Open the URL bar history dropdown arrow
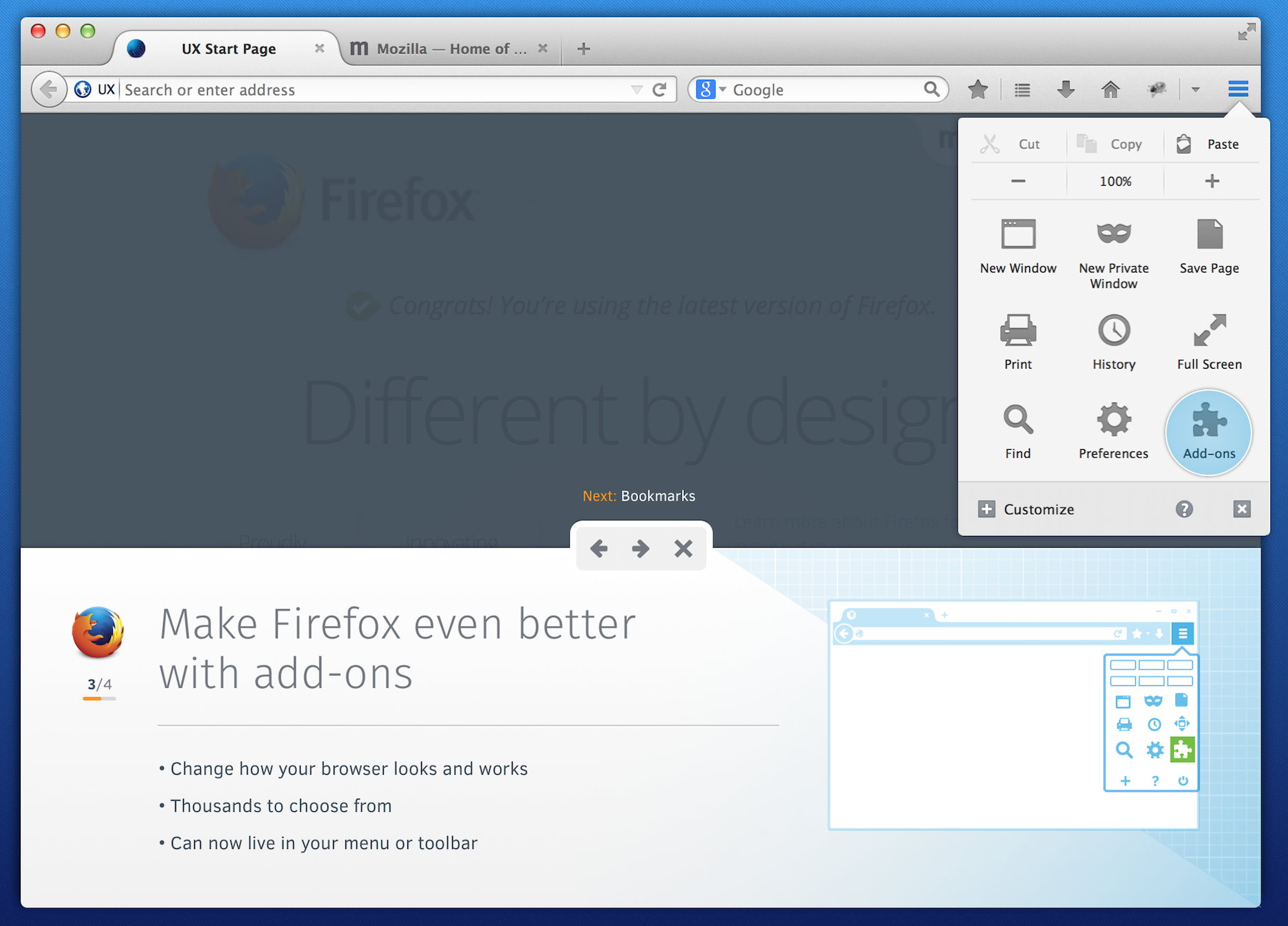This screenshot has height=926, width=1288. (636, 90)
